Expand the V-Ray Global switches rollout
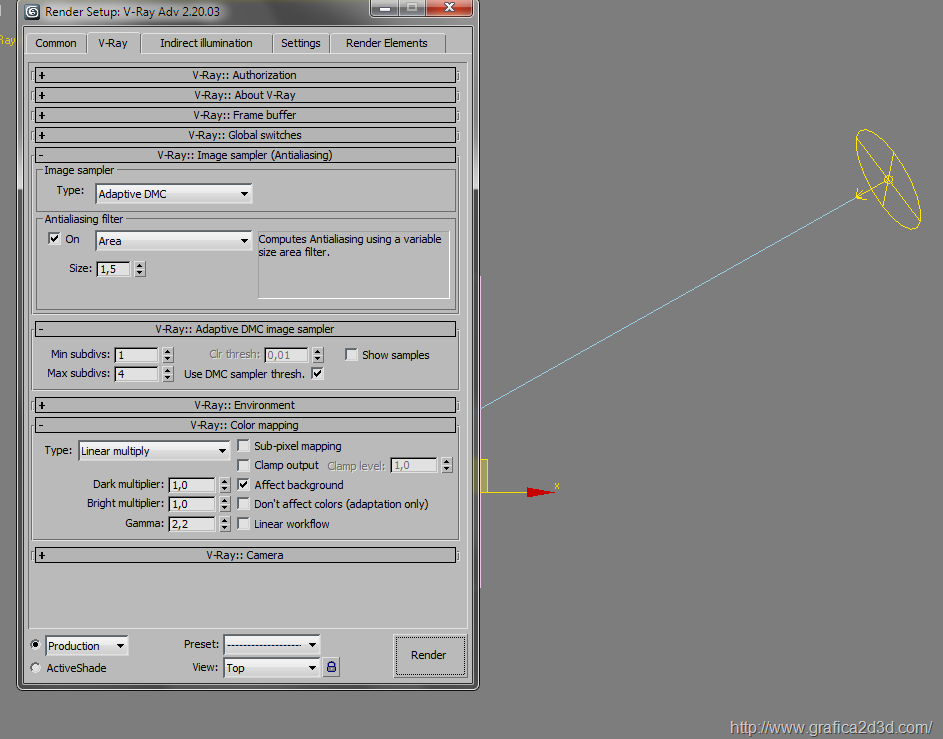The width and height of the screenshot is (943, 739). (245, 135)
